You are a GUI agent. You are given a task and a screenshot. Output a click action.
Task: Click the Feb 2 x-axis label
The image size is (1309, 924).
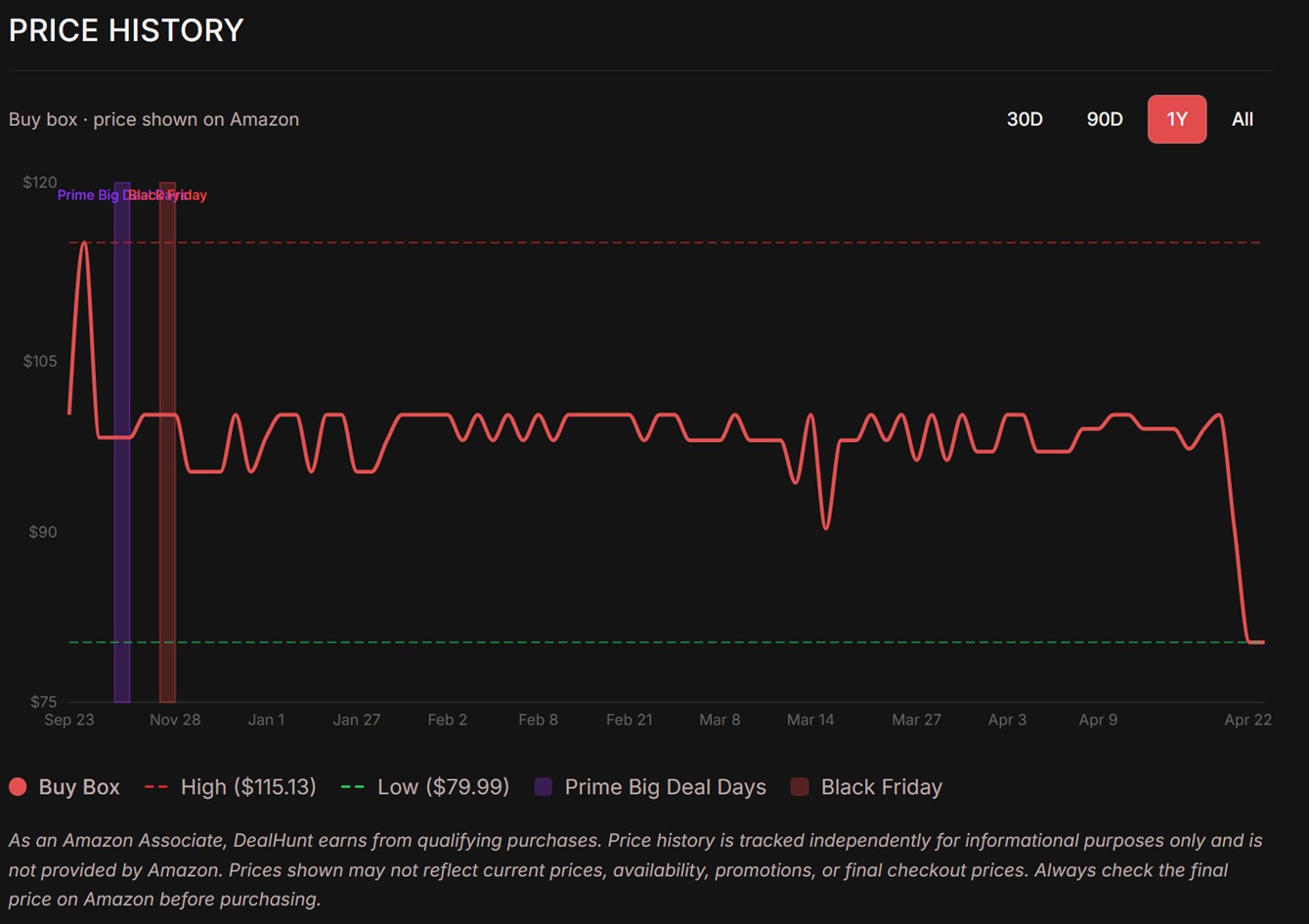pos(448,720)
